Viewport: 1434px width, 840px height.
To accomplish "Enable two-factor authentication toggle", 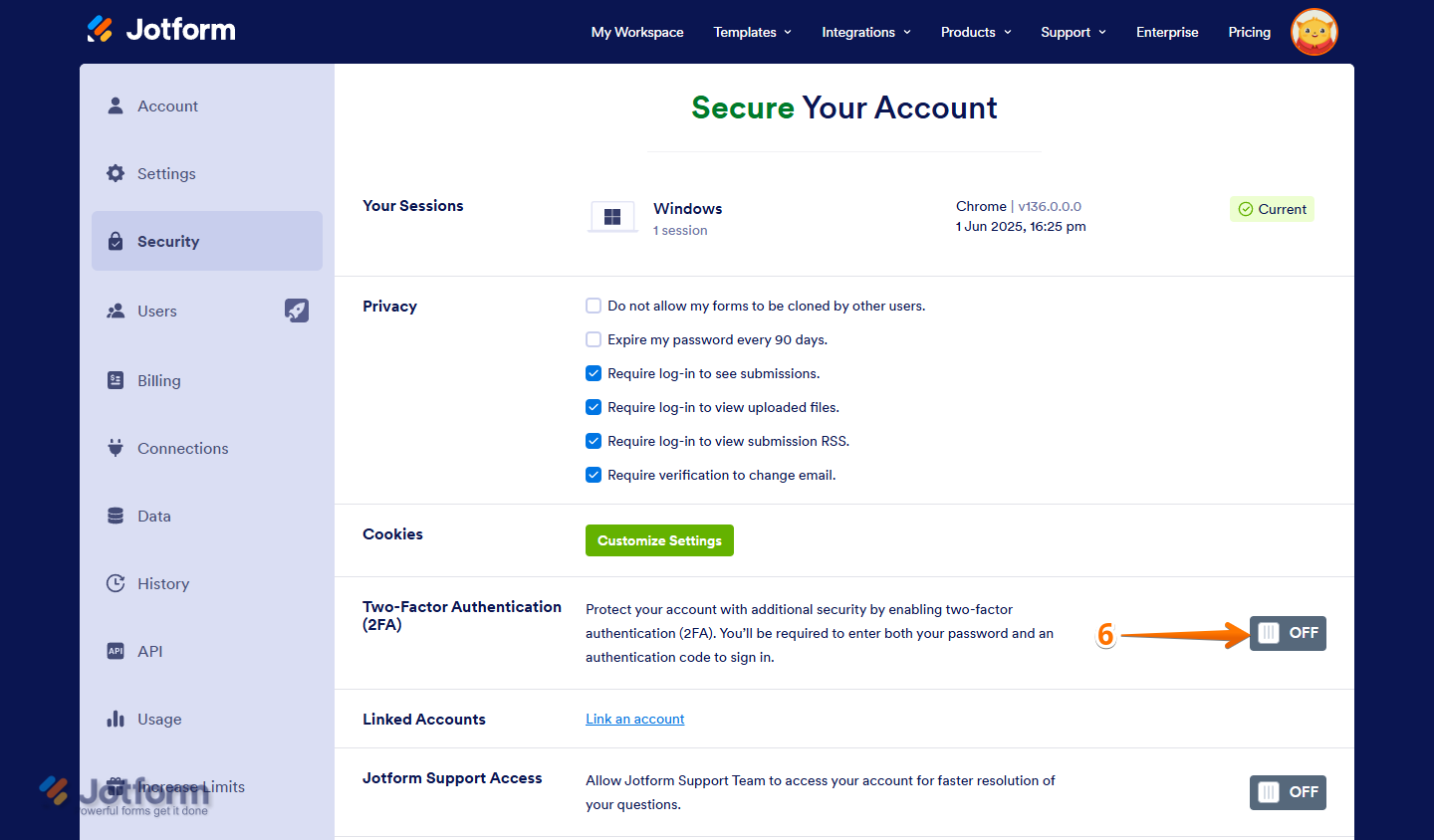I will pyautogui.click(x=1288, y=633).
